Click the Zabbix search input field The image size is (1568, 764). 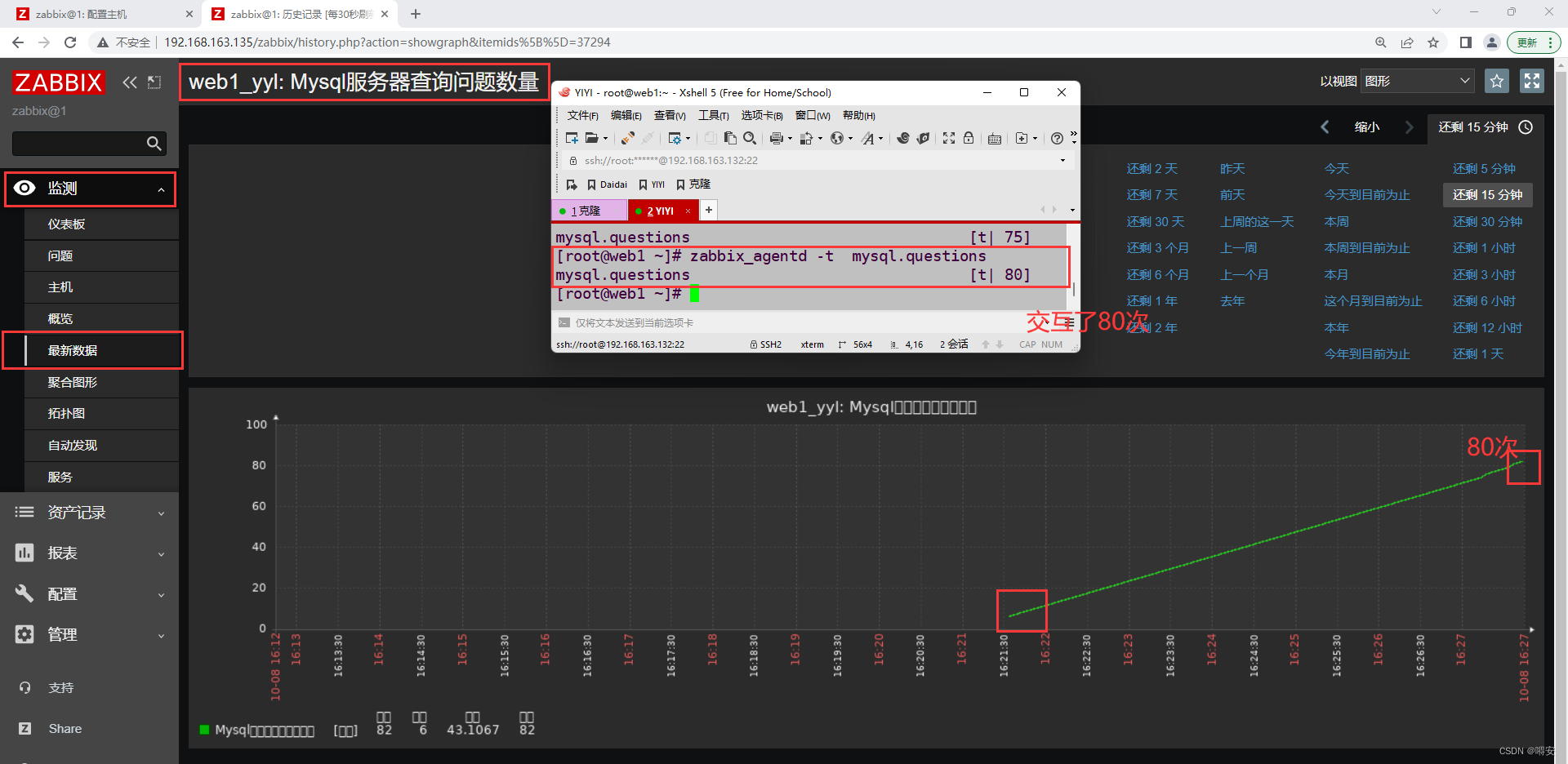tap(78, 144)
